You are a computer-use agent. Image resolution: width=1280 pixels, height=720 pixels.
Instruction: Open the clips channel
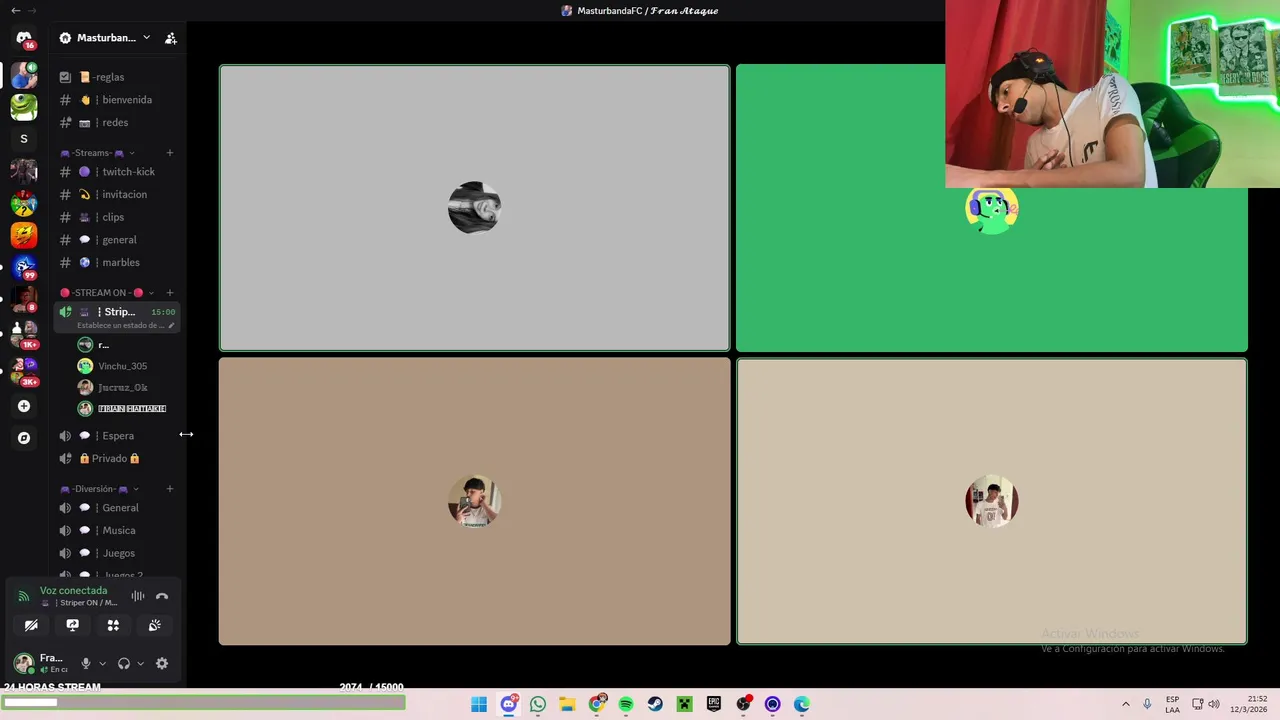point(117,217)
